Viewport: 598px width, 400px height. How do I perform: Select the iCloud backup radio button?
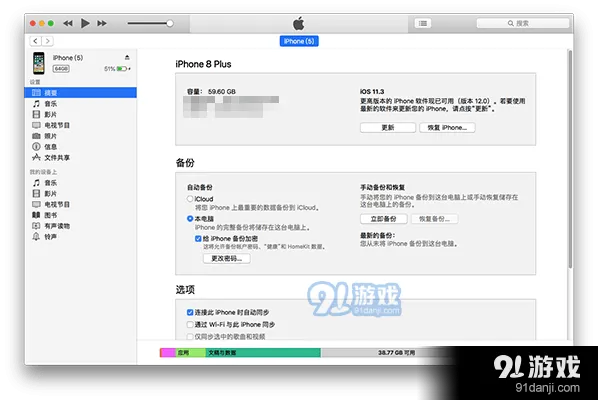click(x=190, y=199)
